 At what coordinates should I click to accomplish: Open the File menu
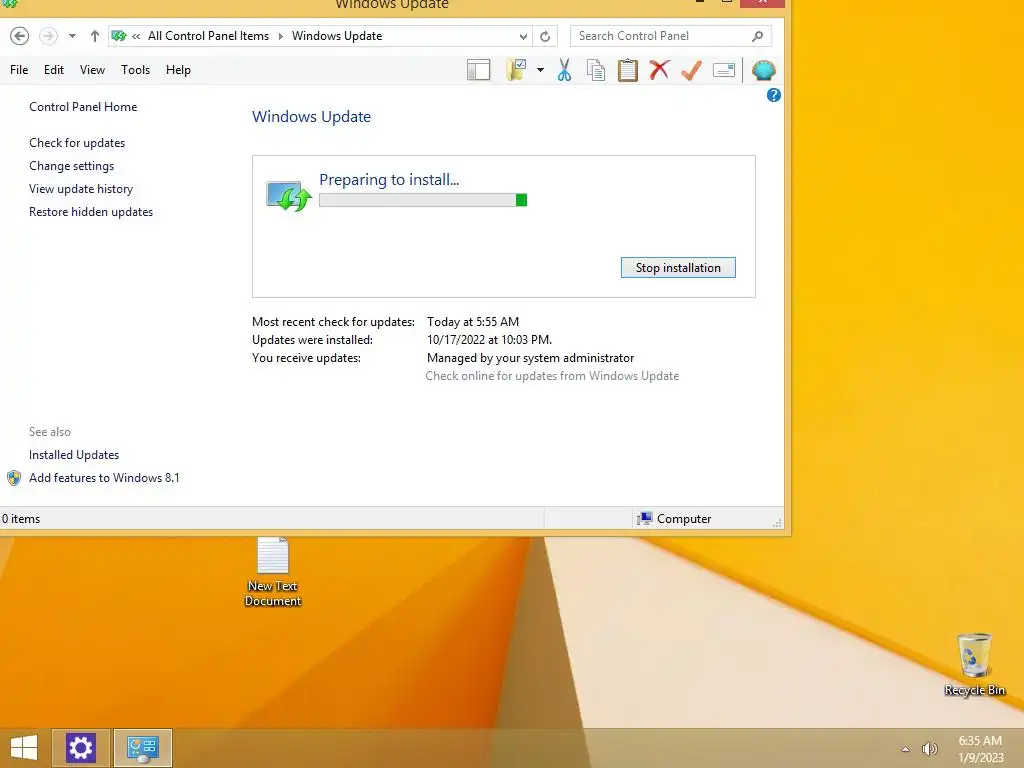coord(19,70)
